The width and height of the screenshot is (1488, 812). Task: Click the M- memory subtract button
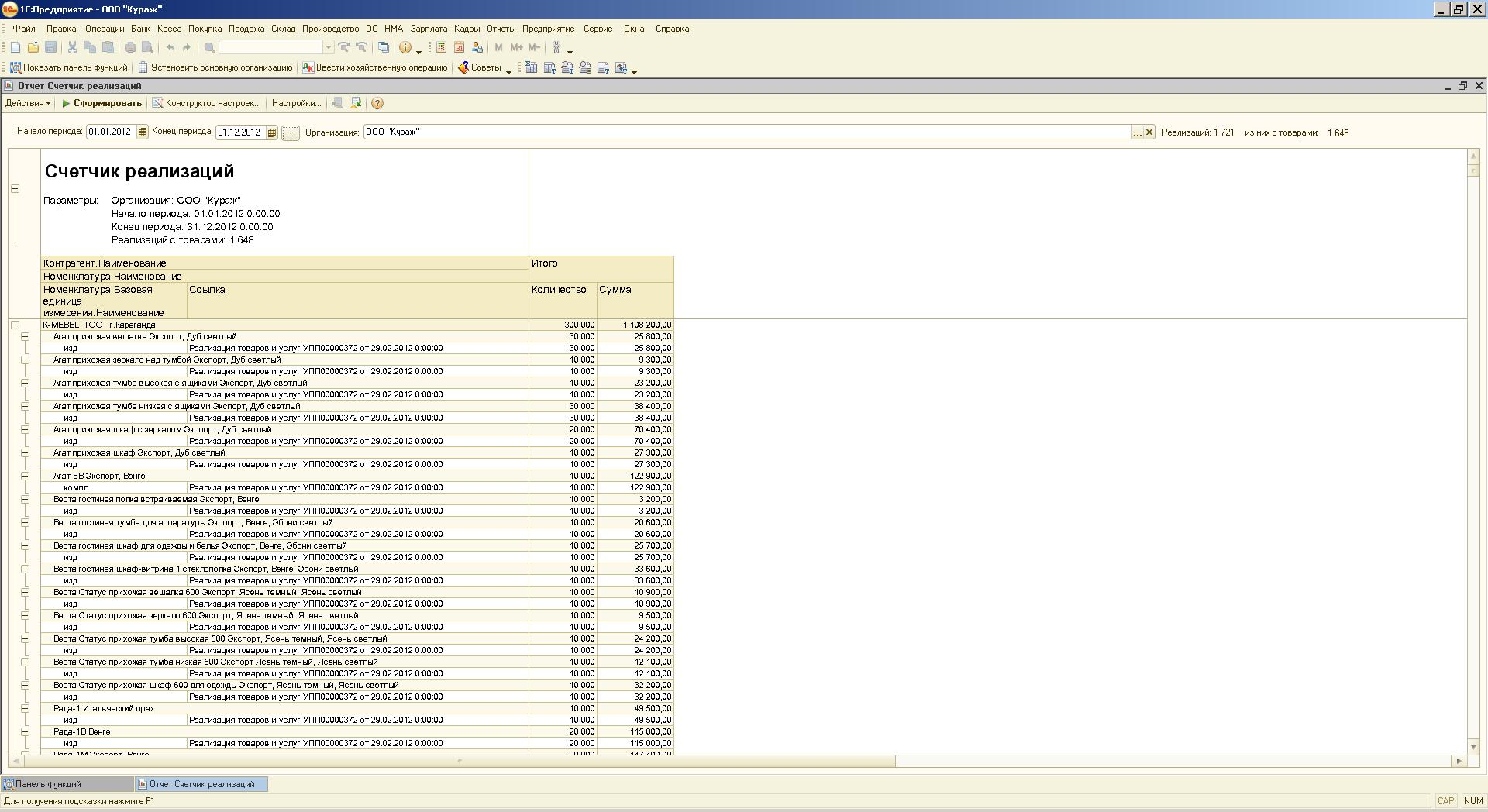[x=533, y=47]
